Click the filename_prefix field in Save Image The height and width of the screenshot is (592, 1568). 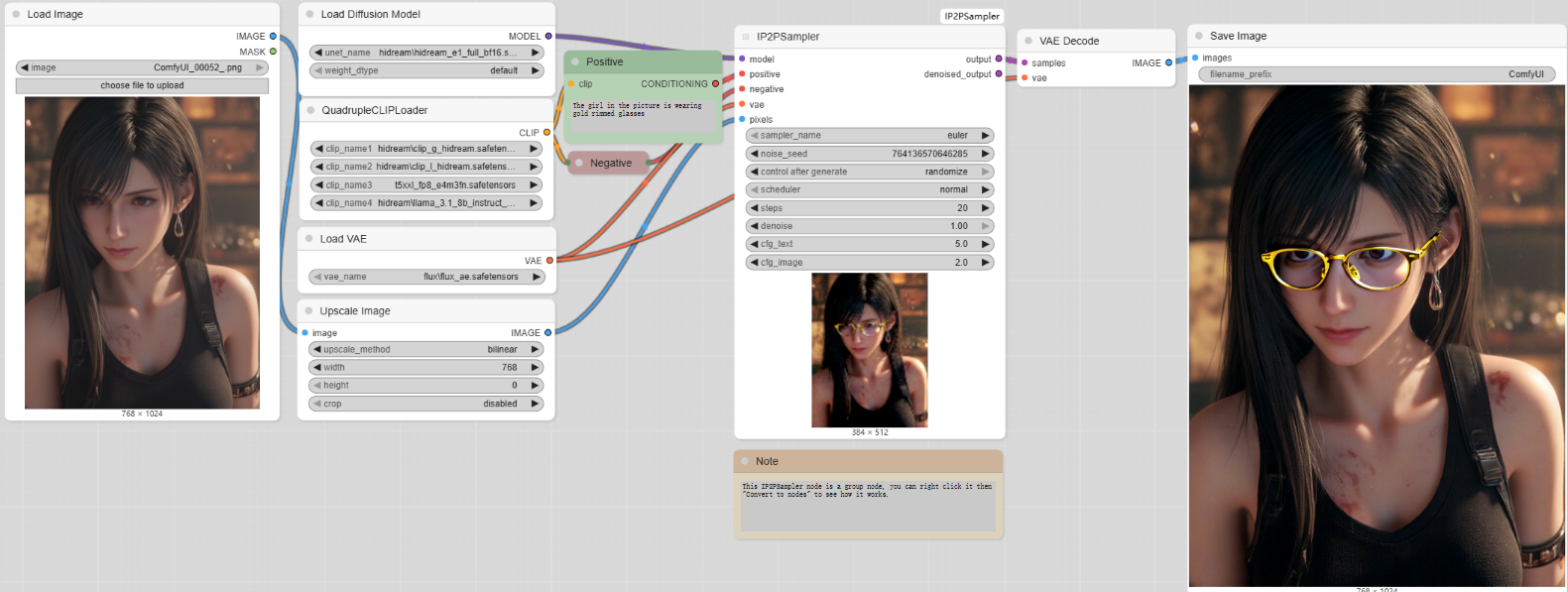coord(1377,74)
